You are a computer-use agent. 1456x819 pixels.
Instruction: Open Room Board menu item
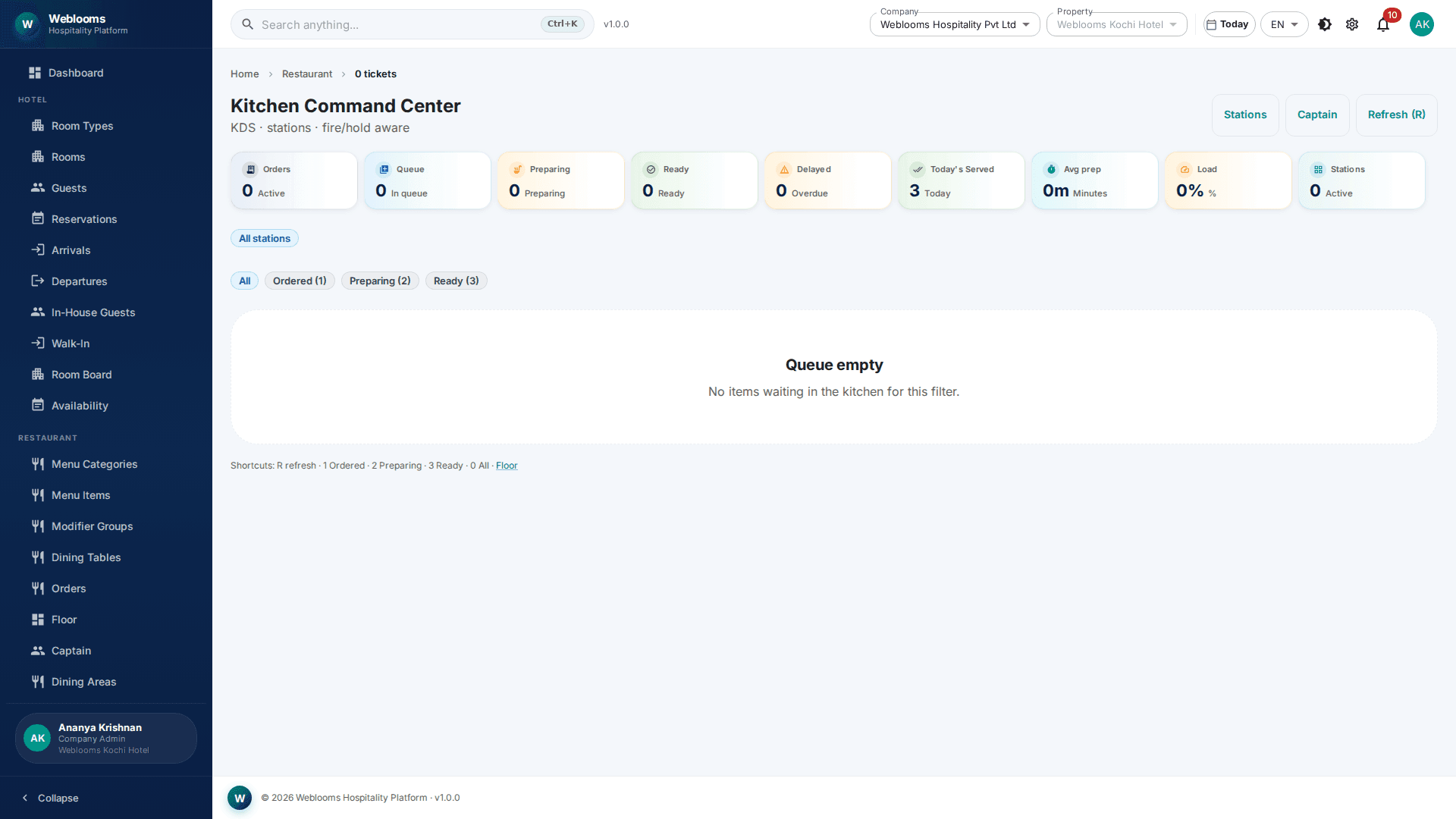[106, 375]
